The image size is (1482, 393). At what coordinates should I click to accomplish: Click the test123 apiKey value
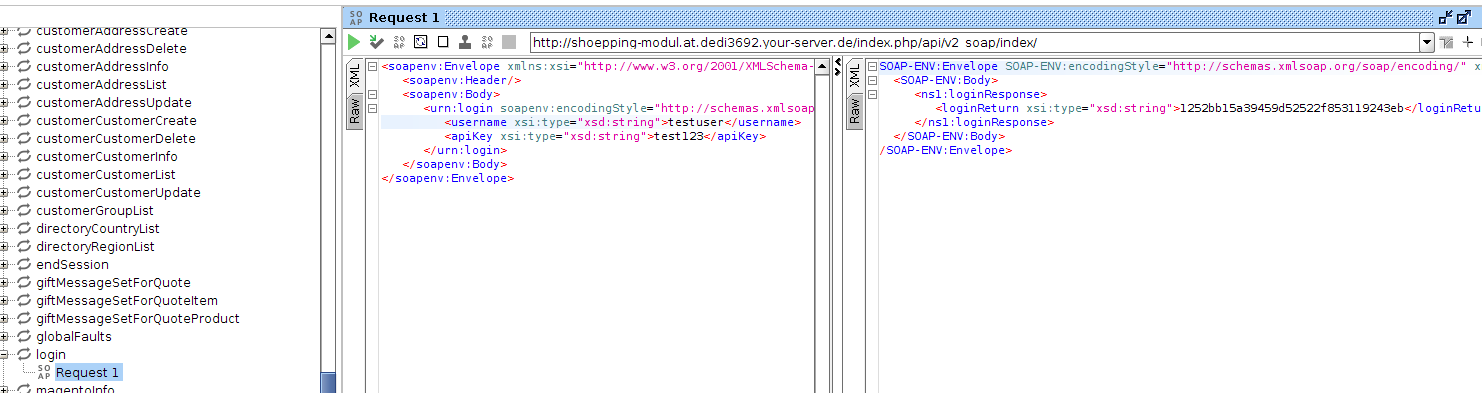pyautogui.click(x=679, y=136)
